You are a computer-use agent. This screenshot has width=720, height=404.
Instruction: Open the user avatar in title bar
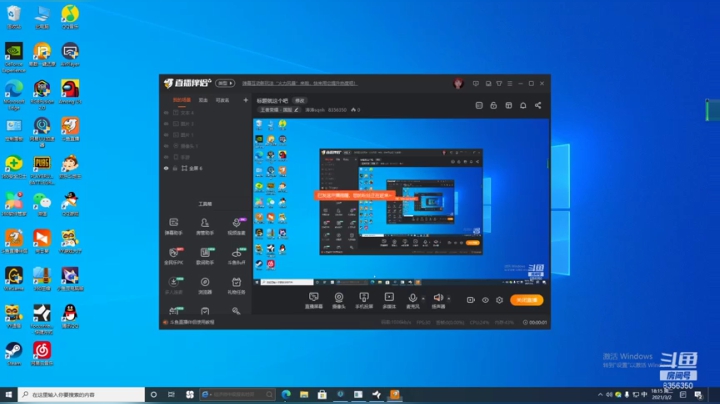(x=458, y=84)
